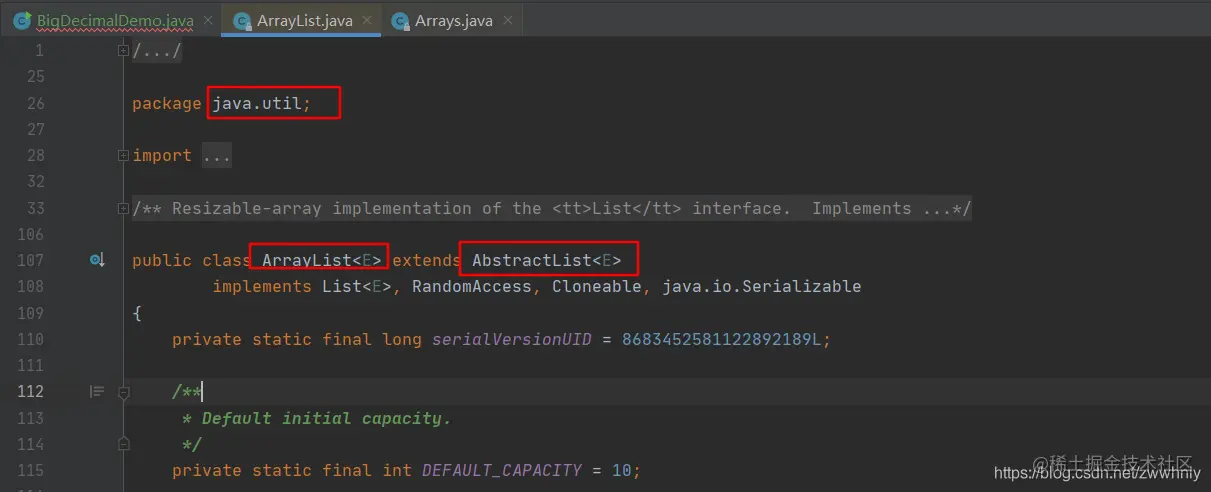Expand the folded class Javadoc on line 33
1211x492 pixels.
123,208
